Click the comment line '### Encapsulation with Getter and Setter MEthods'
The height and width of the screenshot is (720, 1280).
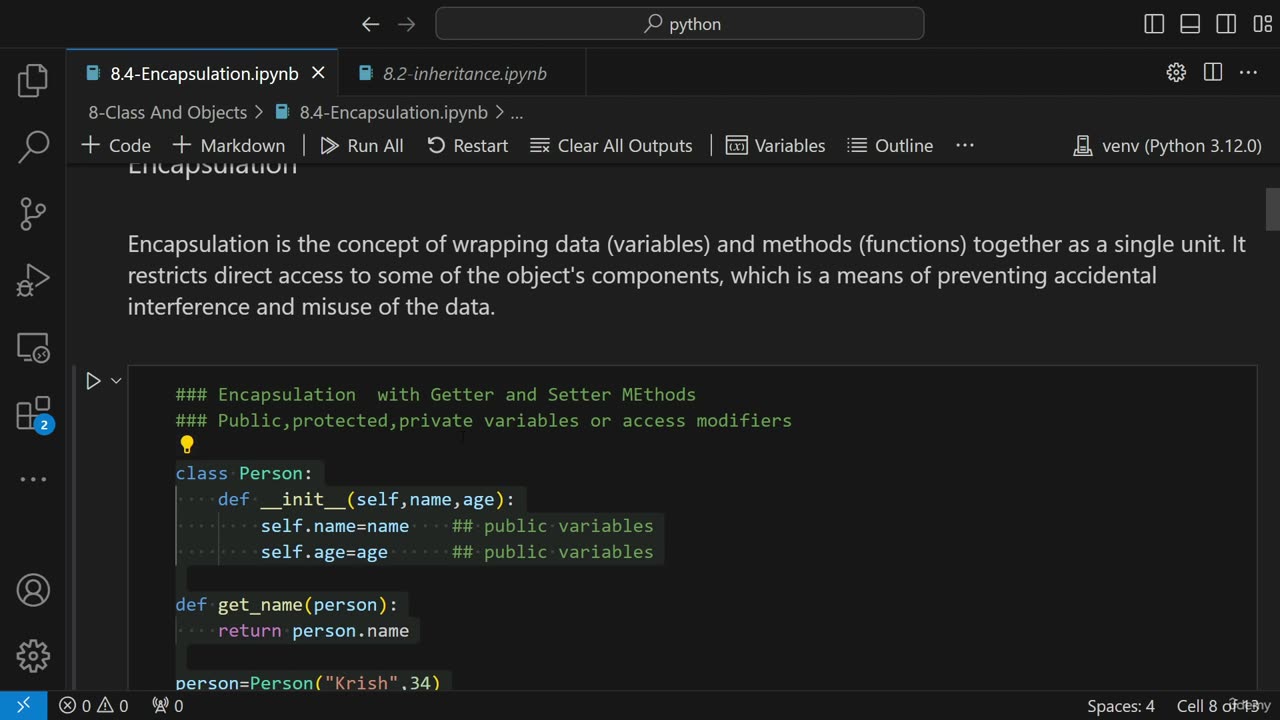(435, 395)
